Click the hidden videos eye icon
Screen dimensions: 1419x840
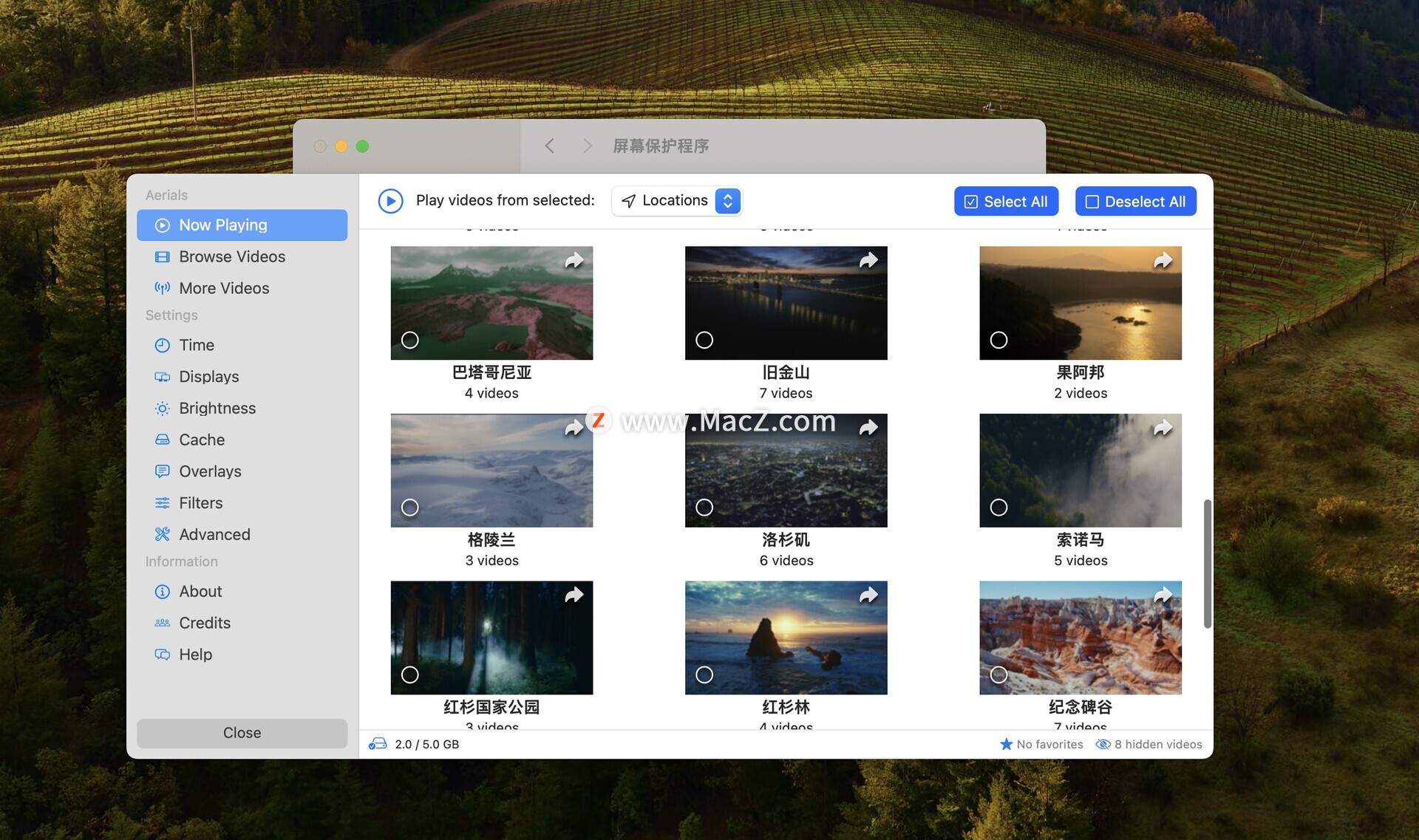[1103, 744]
